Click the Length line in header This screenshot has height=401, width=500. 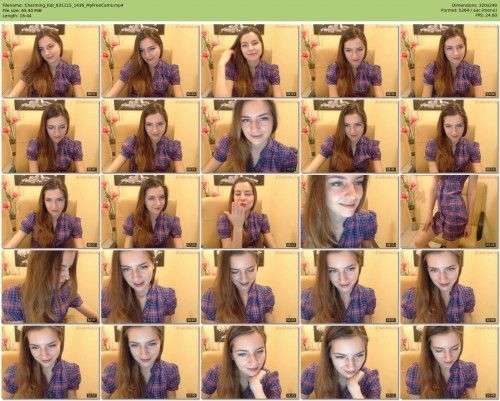(17, 15)
